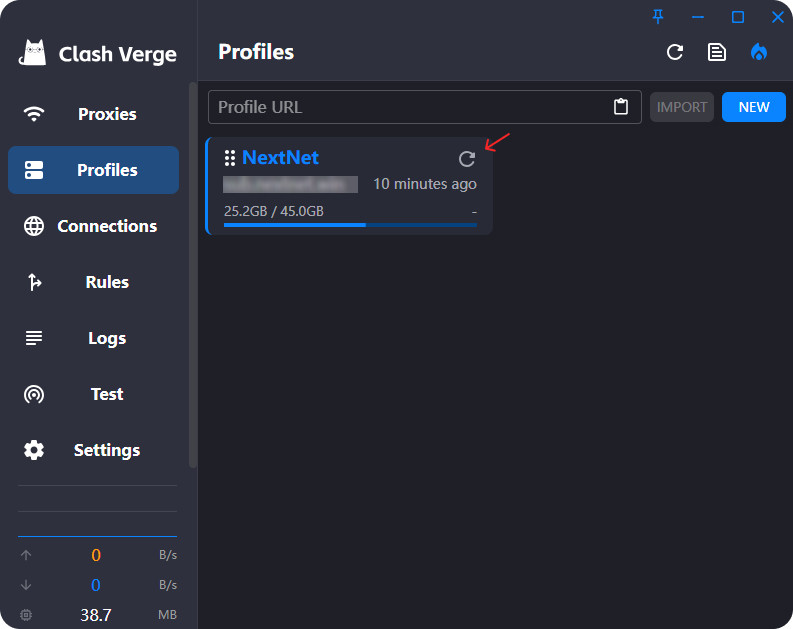
Task: Go to the Rules page
Action: 93,282
